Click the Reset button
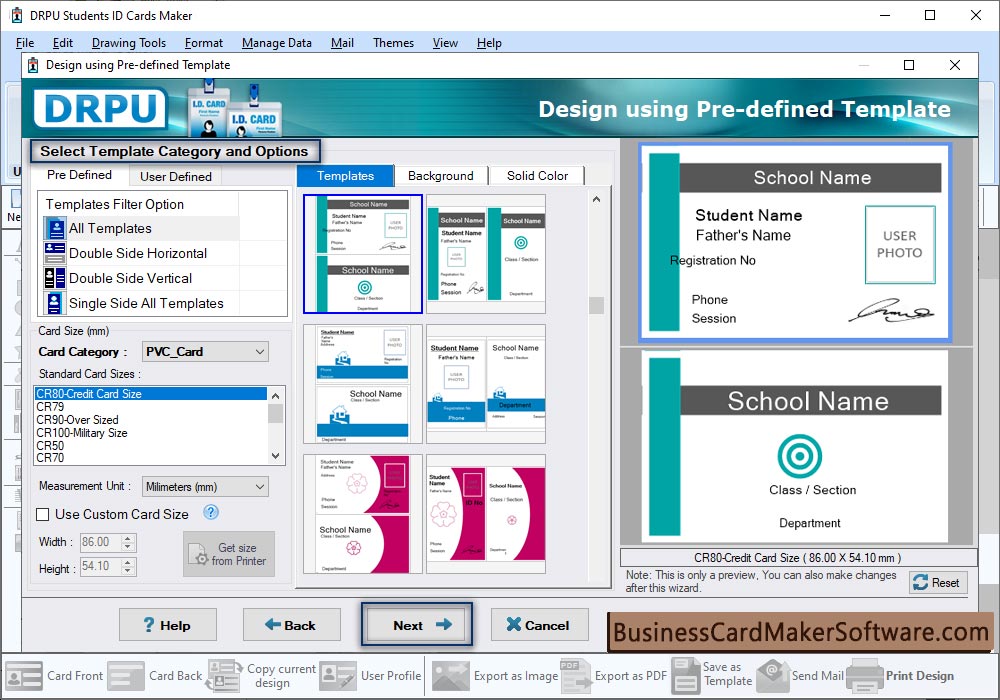 click(938, 583)
